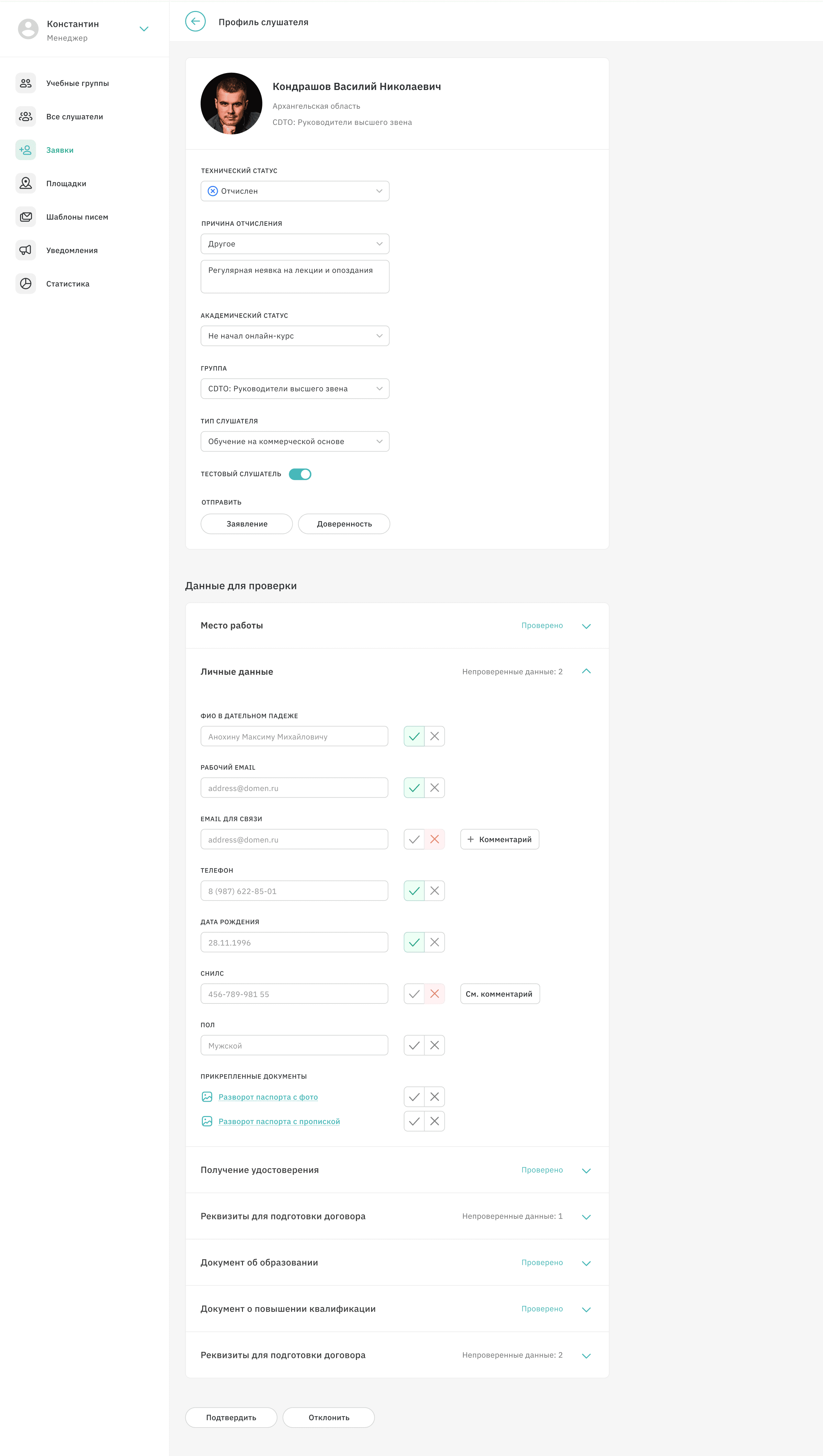823x1456 pixels.
Task: Reject the СНИЛС field with the cross
Action: pos(434,994)
